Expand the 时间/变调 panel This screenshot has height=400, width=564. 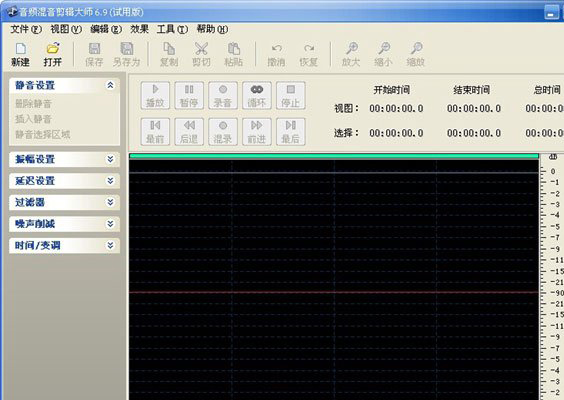(64, 246)
